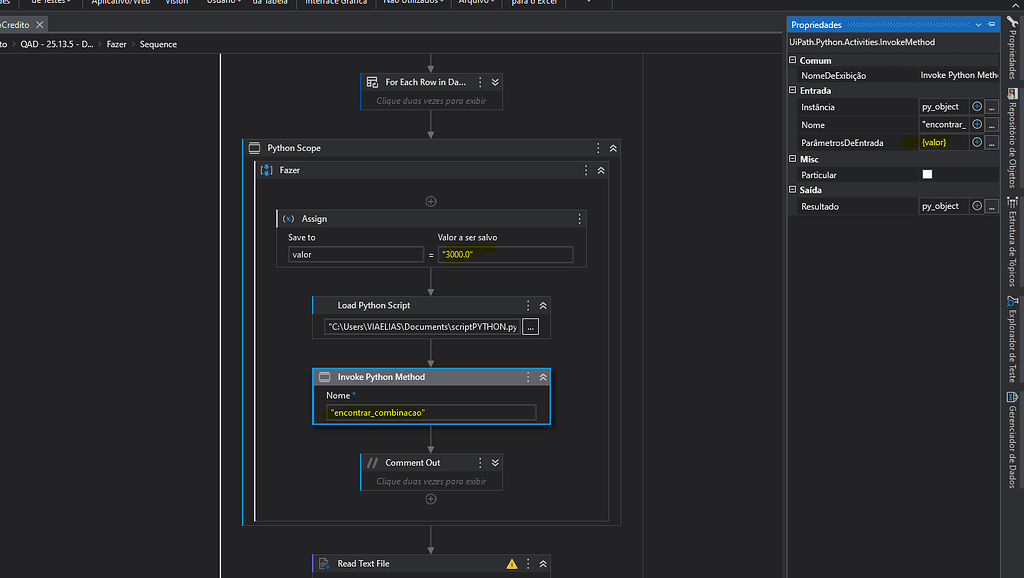Open the Comment Out options menu
This screenshot has width=1024, height=578.
(x=480, y=463)
